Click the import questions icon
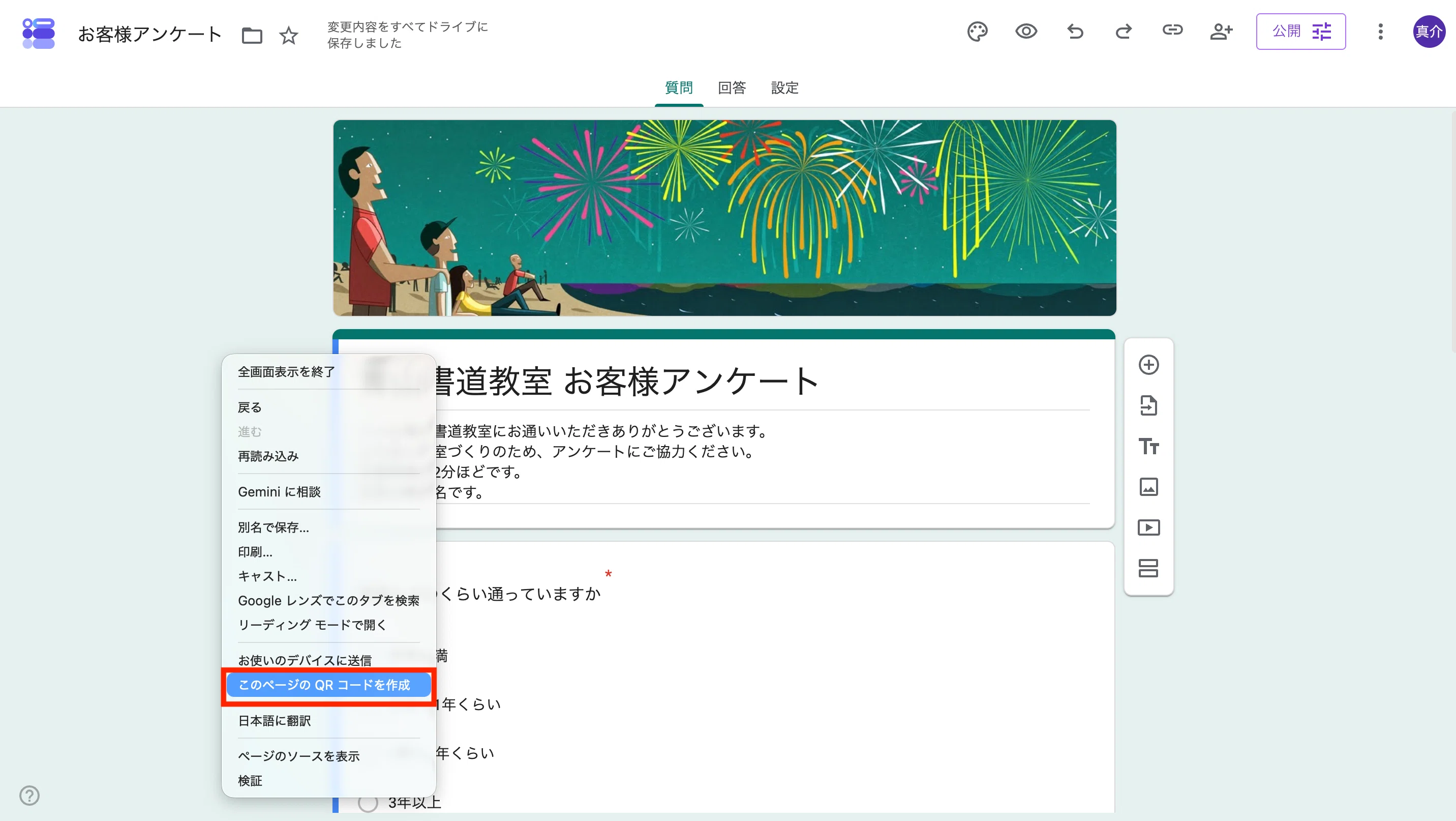Viewport: 1456px width, 821px height. click(x=1148, y=405)
